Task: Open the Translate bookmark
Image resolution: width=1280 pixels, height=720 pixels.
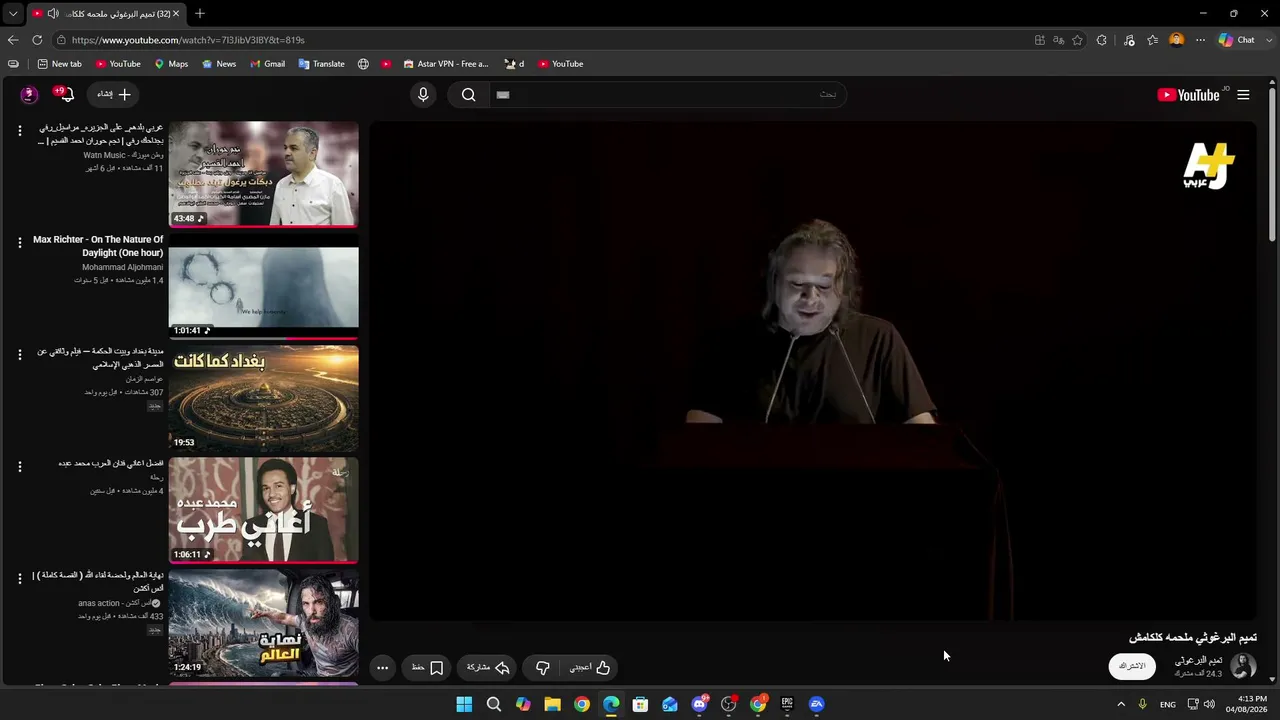Action: pyautogui.click(x=321, y=64)
